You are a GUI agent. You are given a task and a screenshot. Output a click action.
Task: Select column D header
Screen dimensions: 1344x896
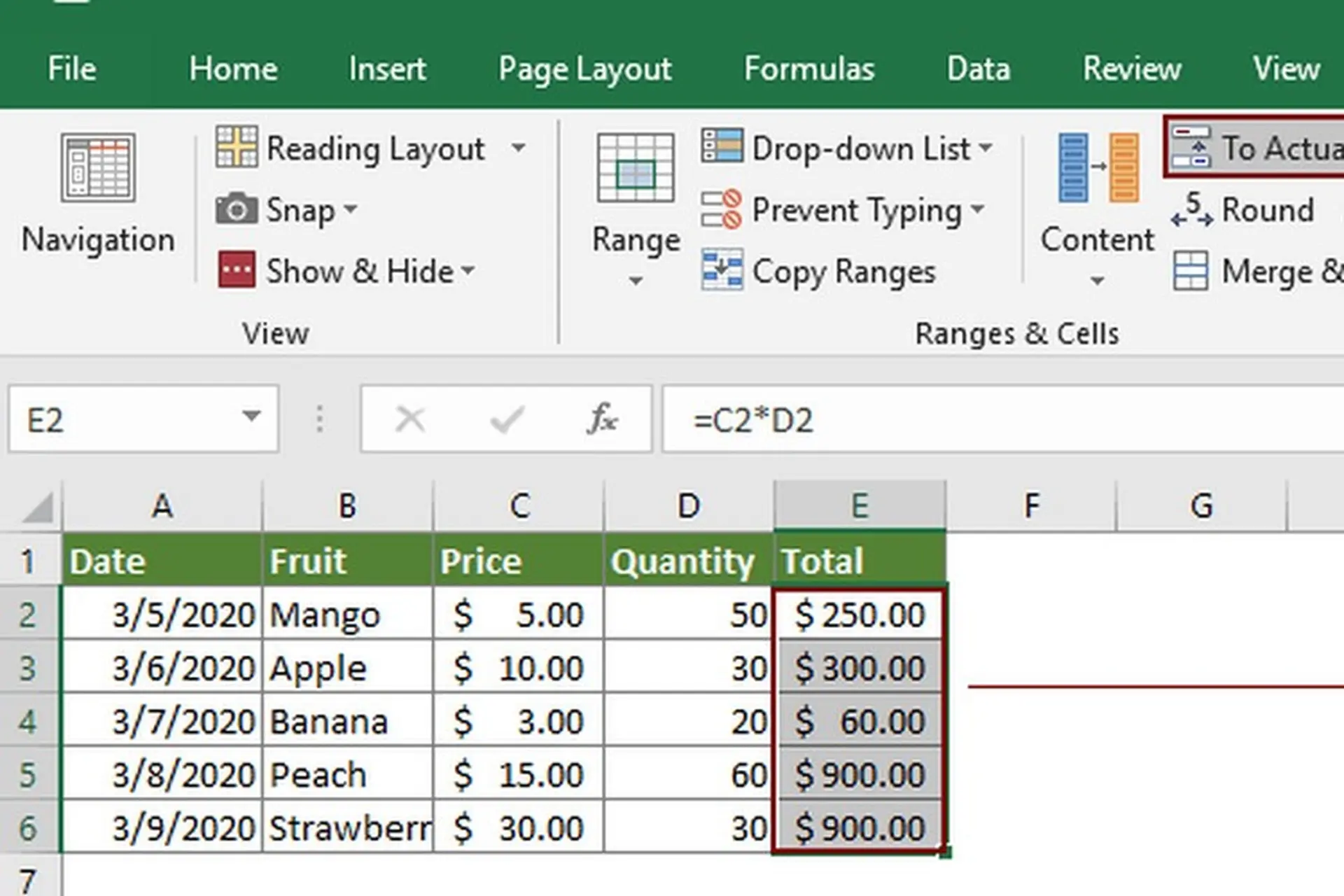pos(689,505)
